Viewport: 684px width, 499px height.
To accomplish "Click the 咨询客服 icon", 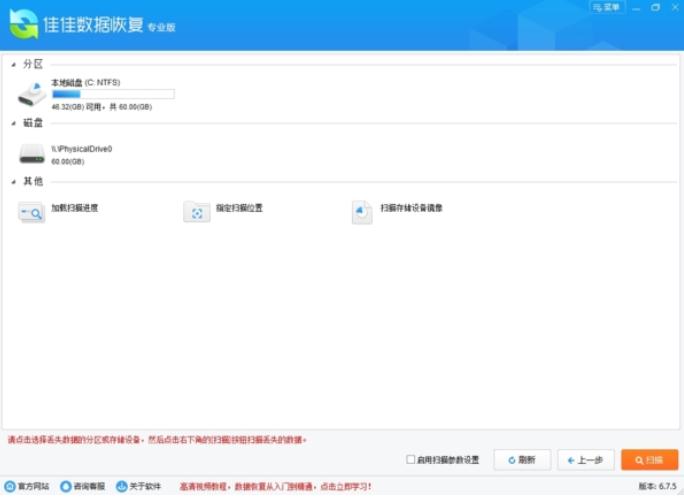I will tap(66, 486).
